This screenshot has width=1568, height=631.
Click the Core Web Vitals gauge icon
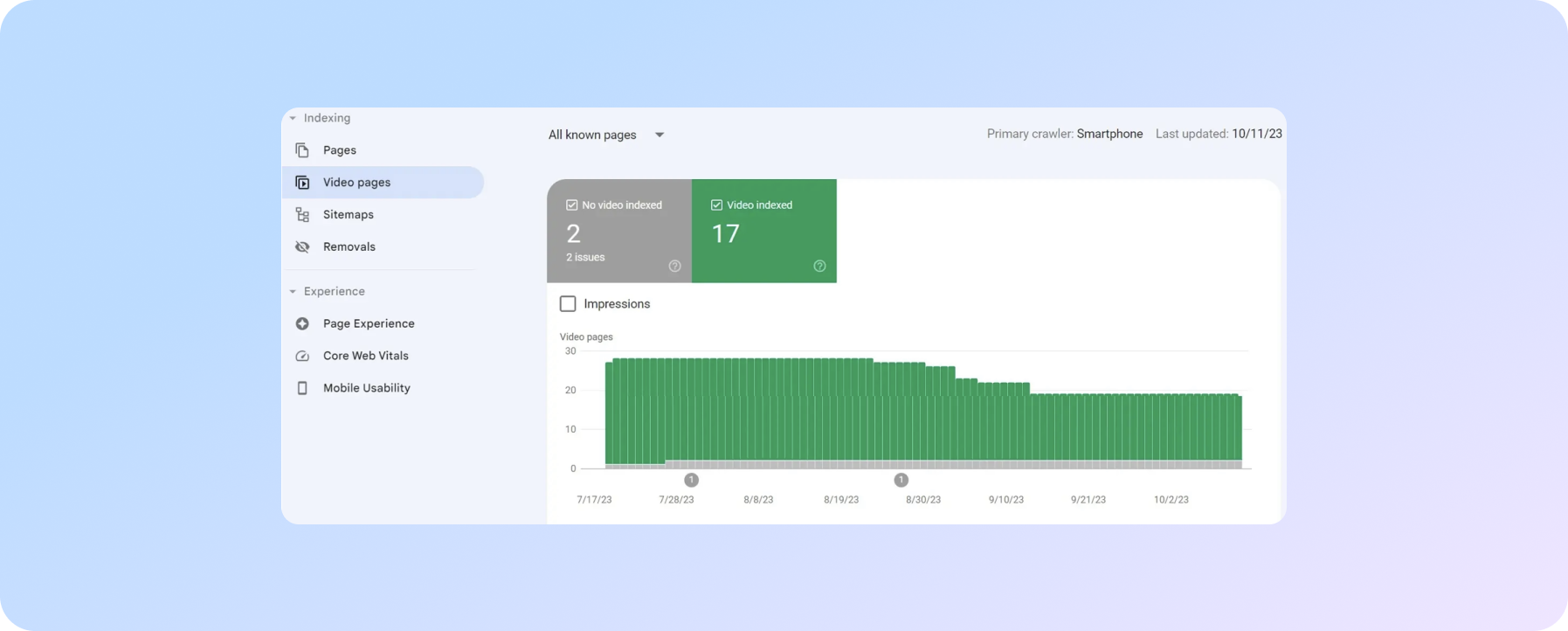click(302, 356)
